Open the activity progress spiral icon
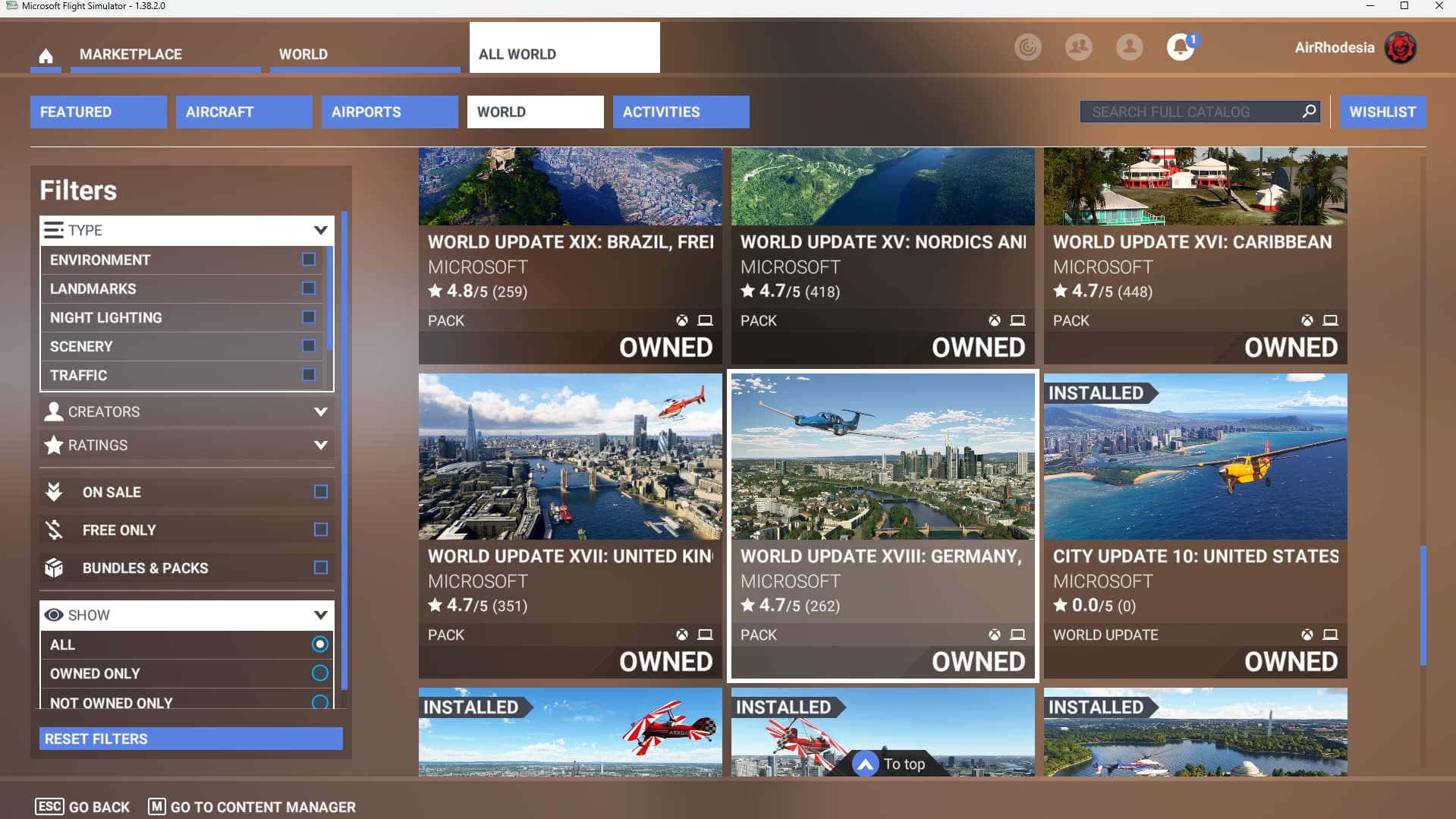The height and width of the screenshot is (819, 1456). tap(1027, 47)
